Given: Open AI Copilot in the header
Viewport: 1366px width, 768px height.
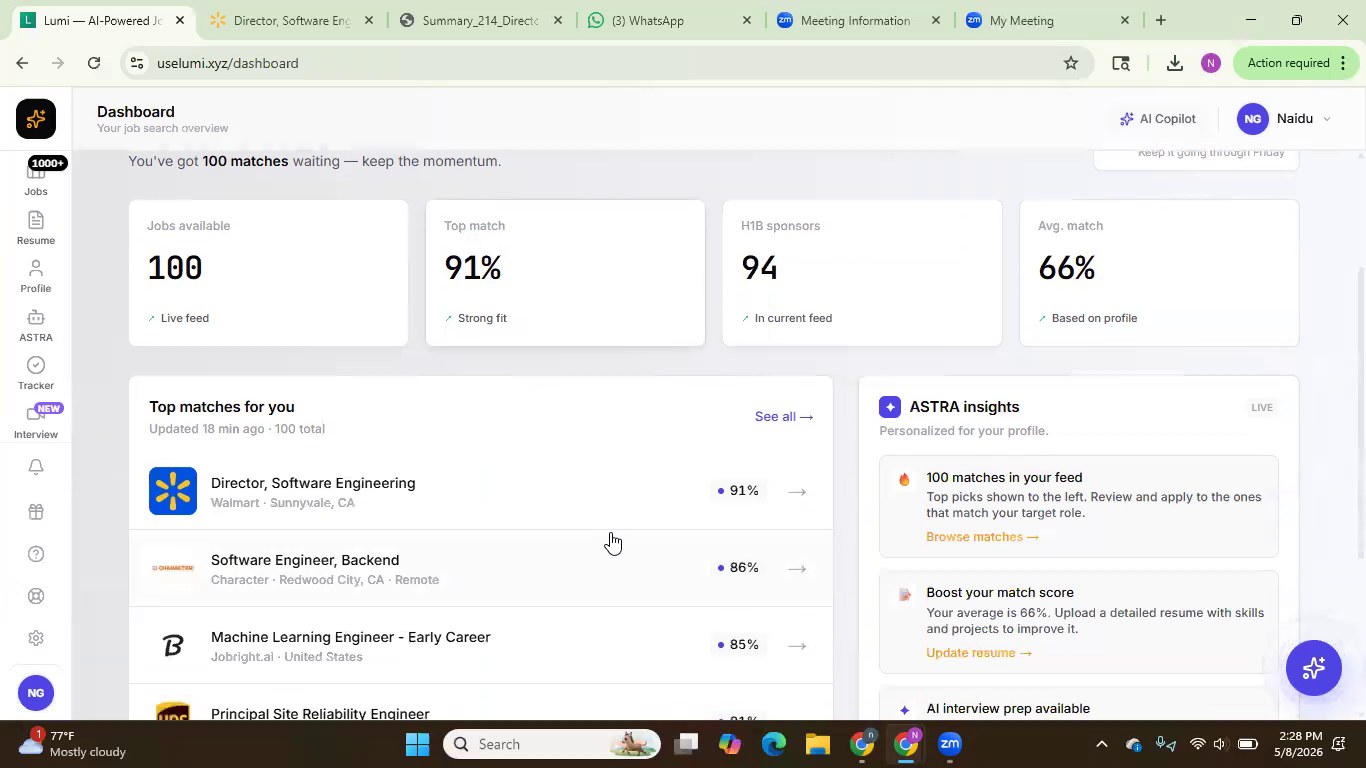Looking at the screenshot, I should pos(1158,119).
